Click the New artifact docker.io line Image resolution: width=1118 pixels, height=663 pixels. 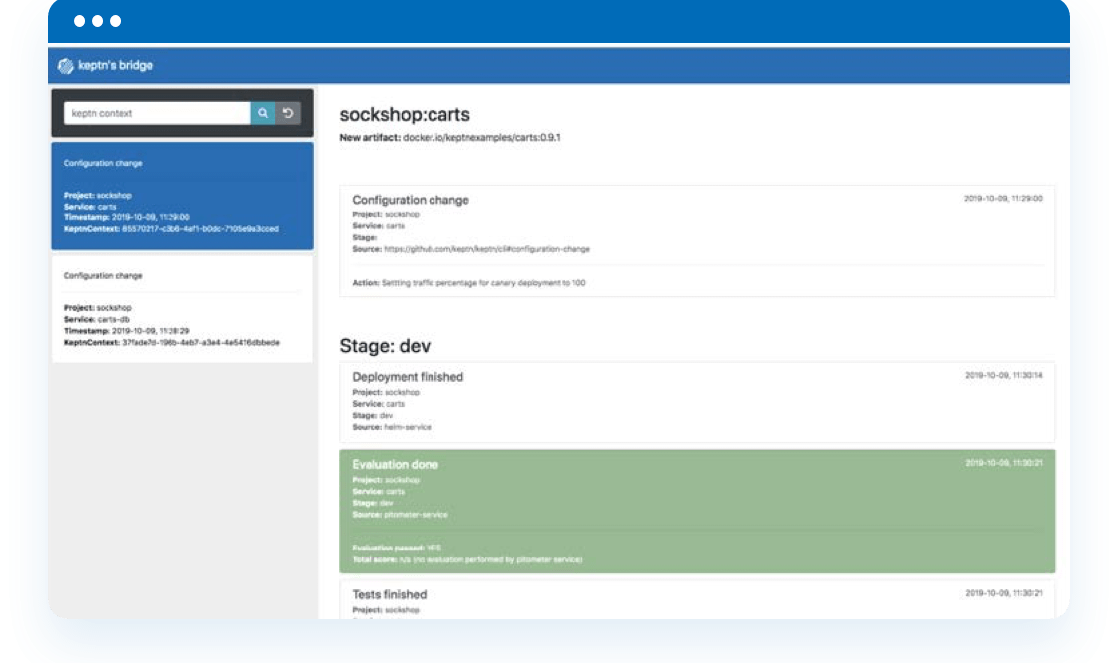click(x=450, y=138)
